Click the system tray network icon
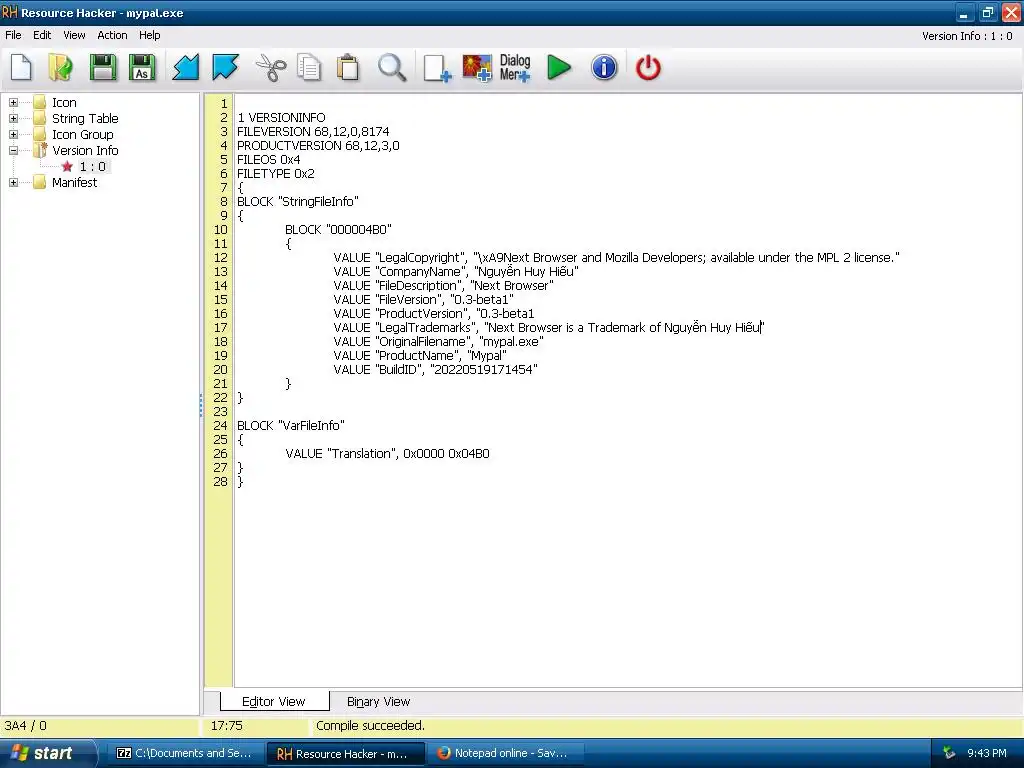Image resolution: width=1024 pixels, height=768 pixels. [x=949, y=753]
